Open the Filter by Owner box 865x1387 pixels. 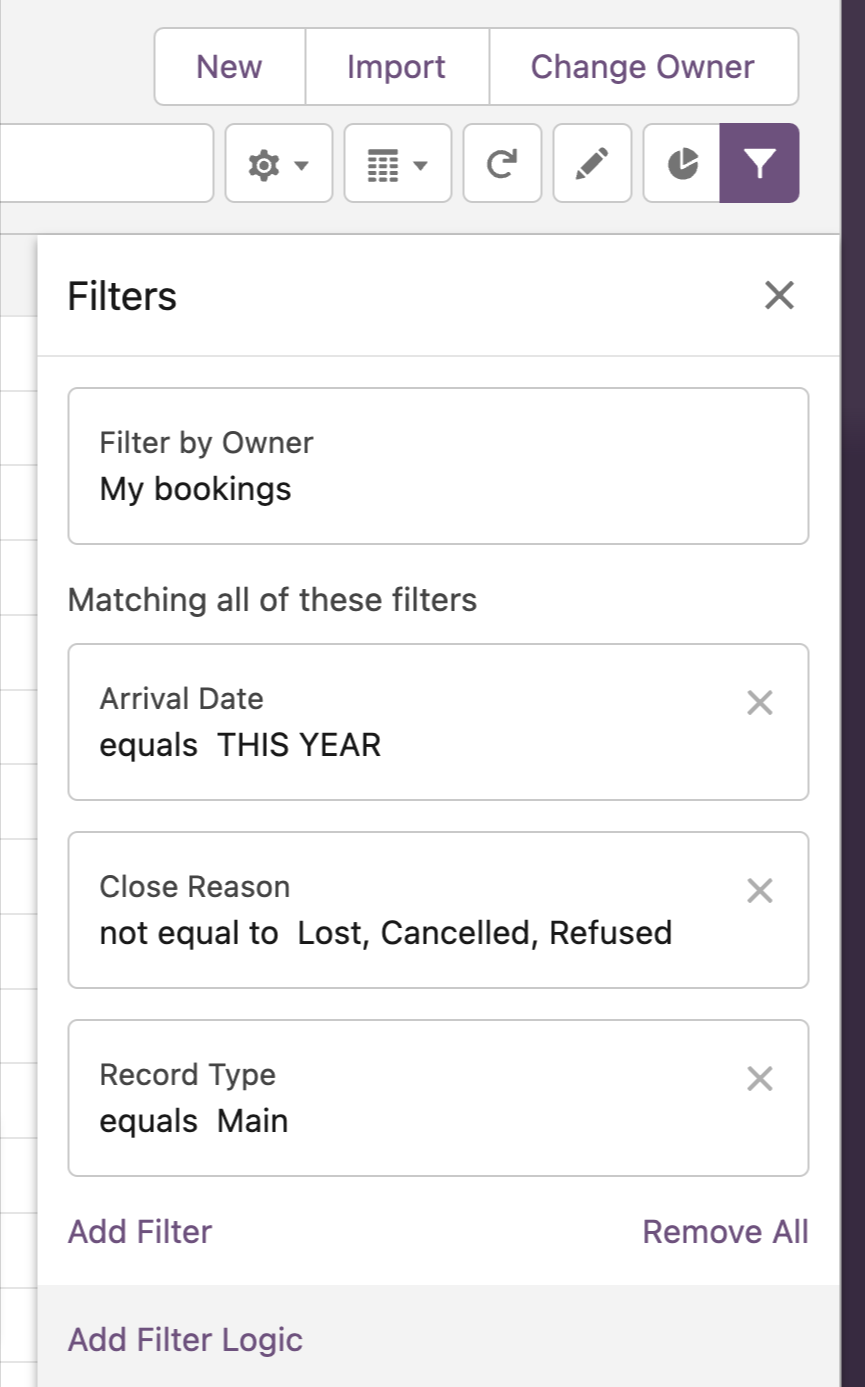[x=438, y=466]
